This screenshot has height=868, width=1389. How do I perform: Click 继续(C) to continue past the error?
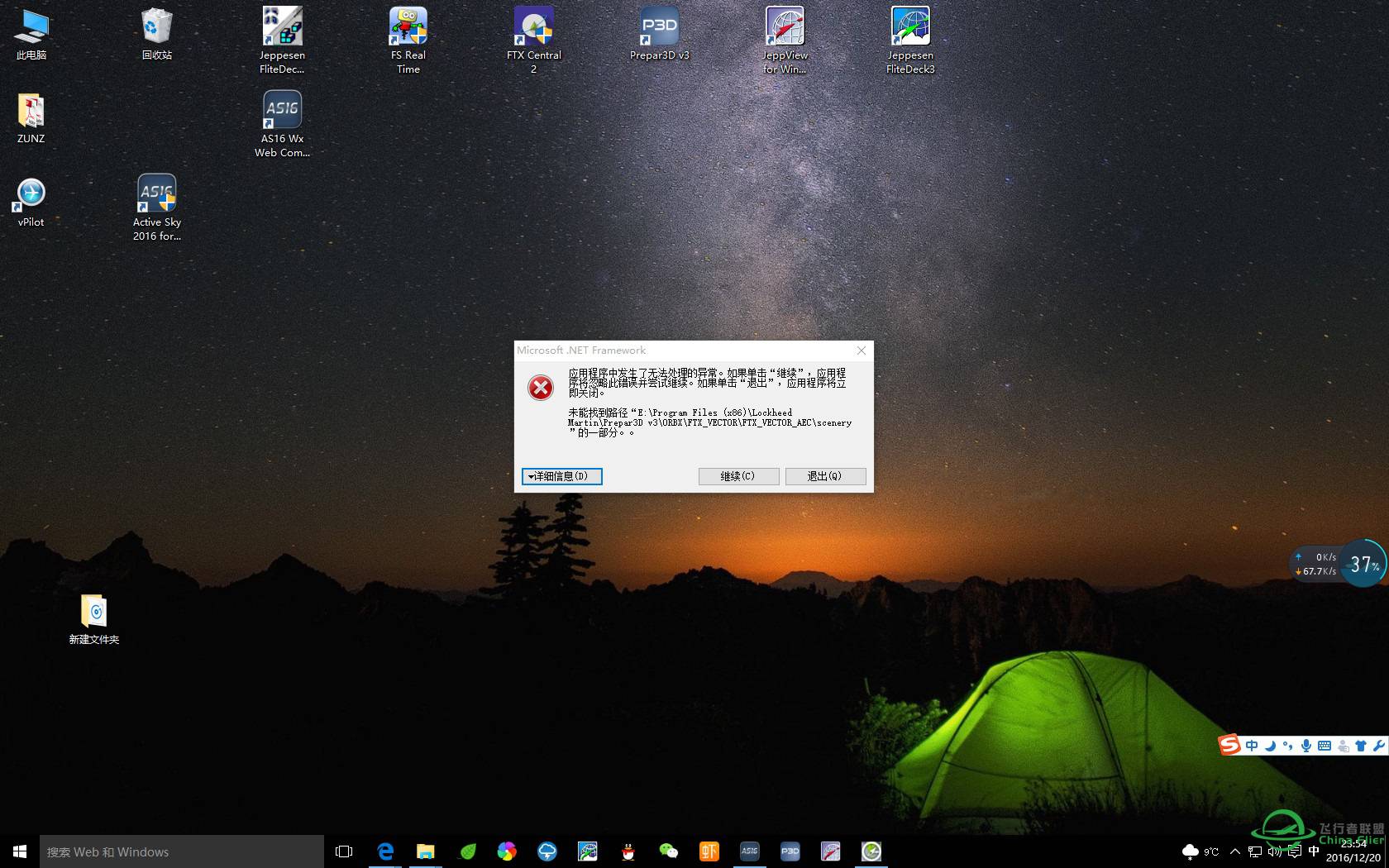click(737, 476)
